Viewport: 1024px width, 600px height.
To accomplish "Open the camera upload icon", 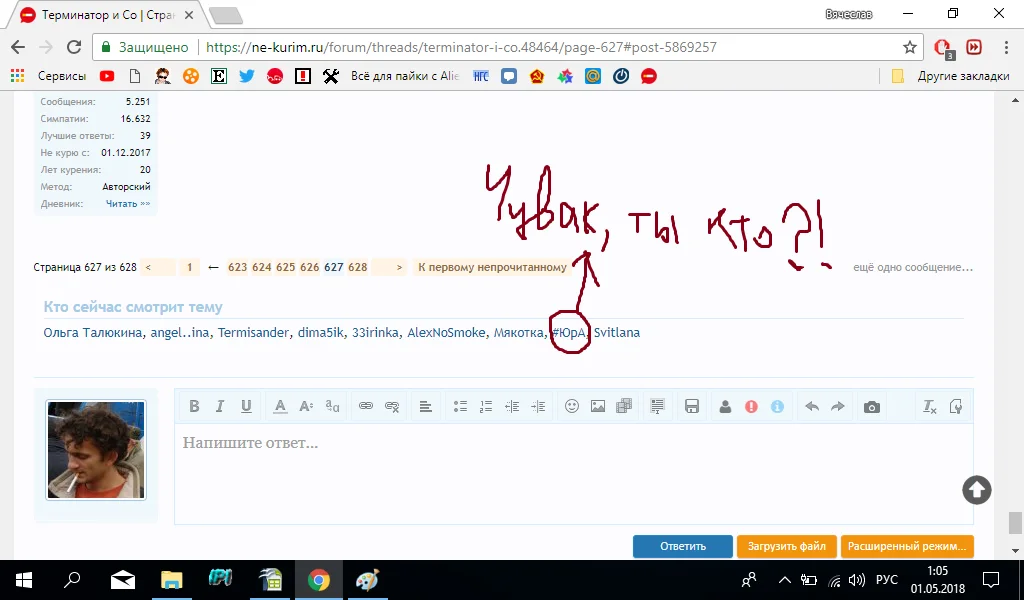I will click(x=871, y=406).
